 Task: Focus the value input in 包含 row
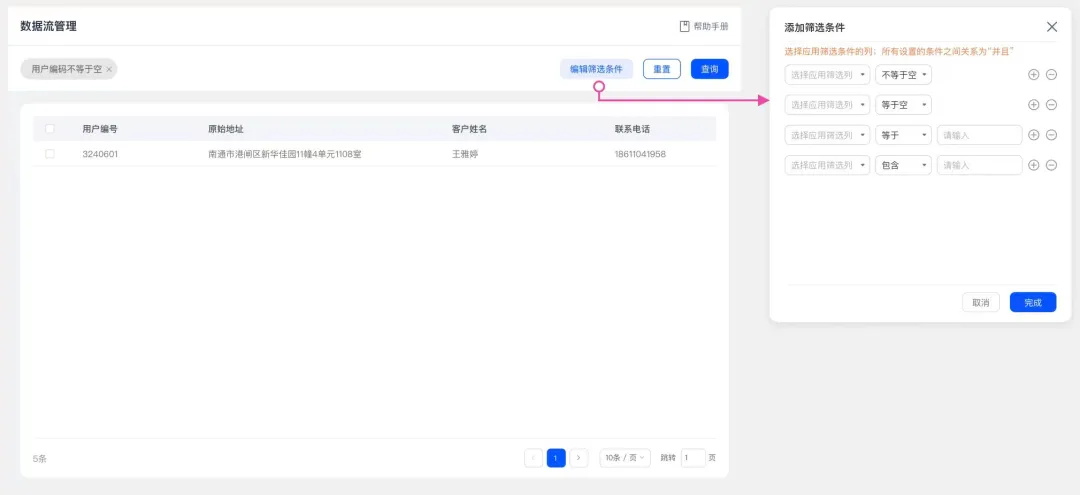coord(979,165)
